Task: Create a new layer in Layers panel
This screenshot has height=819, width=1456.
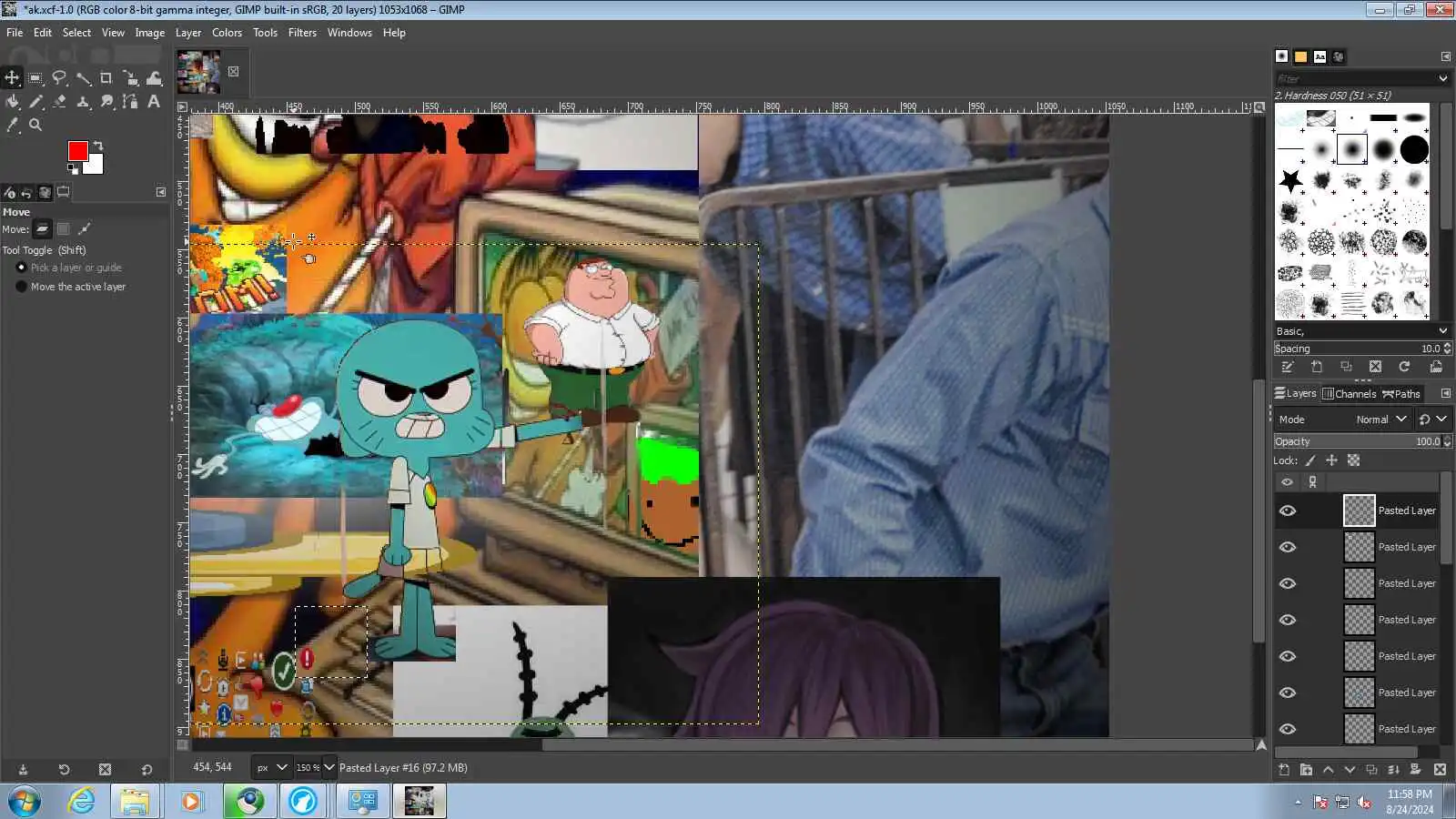Action: [x=1284, y=770]
